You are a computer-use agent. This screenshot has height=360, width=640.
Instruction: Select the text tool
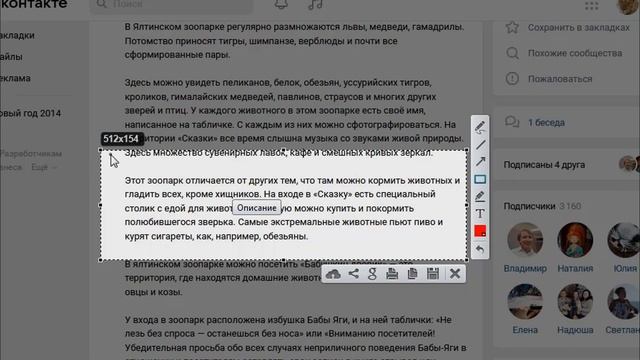point(480,213)
